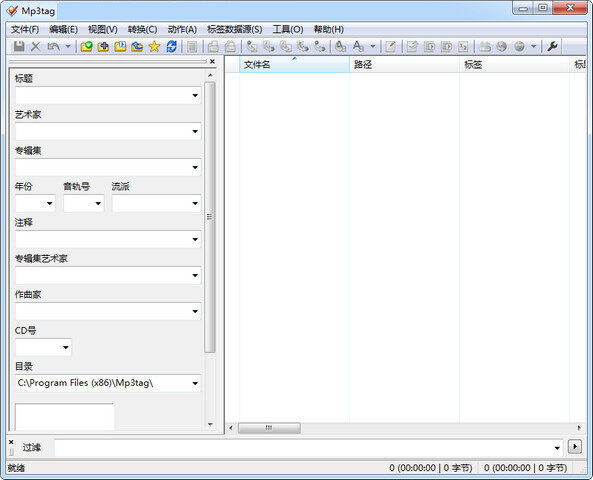The image size is (593, 480).
Task: Click the Aa case conversion actions icon
Action: pyautogui.click(x=358, y=47)
